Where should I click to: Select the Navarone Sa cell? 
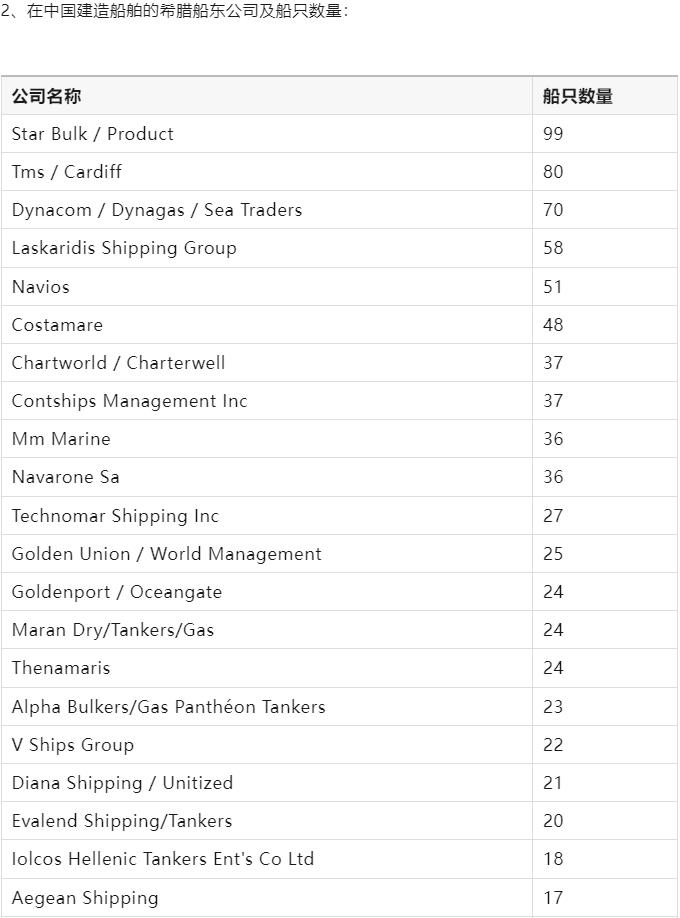[266, 477]
